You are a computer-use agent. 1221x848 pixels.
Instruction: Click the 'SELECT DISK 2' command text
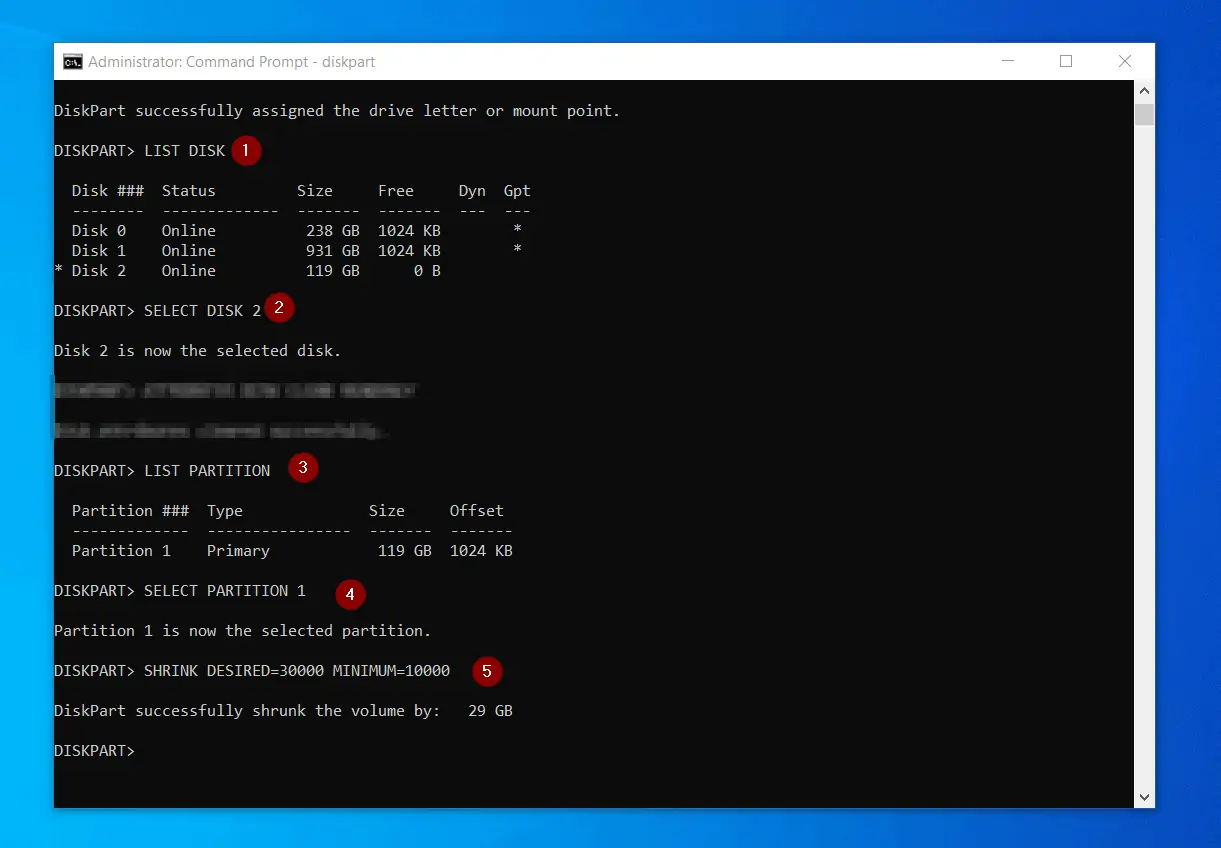(x=203, y=311)
